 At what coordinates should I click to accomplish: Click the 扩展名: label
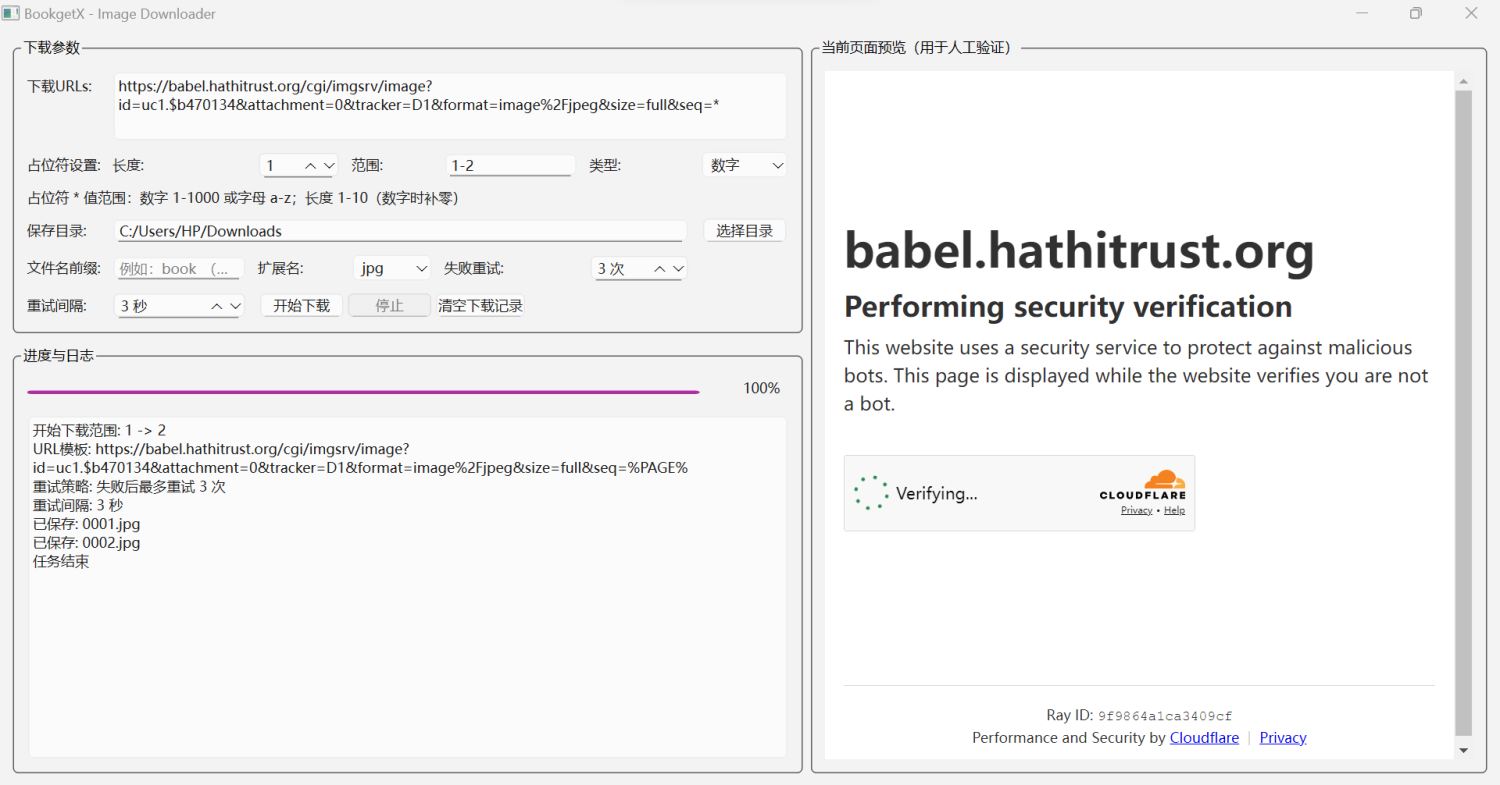pyautogui.click(x=281, y=268)
